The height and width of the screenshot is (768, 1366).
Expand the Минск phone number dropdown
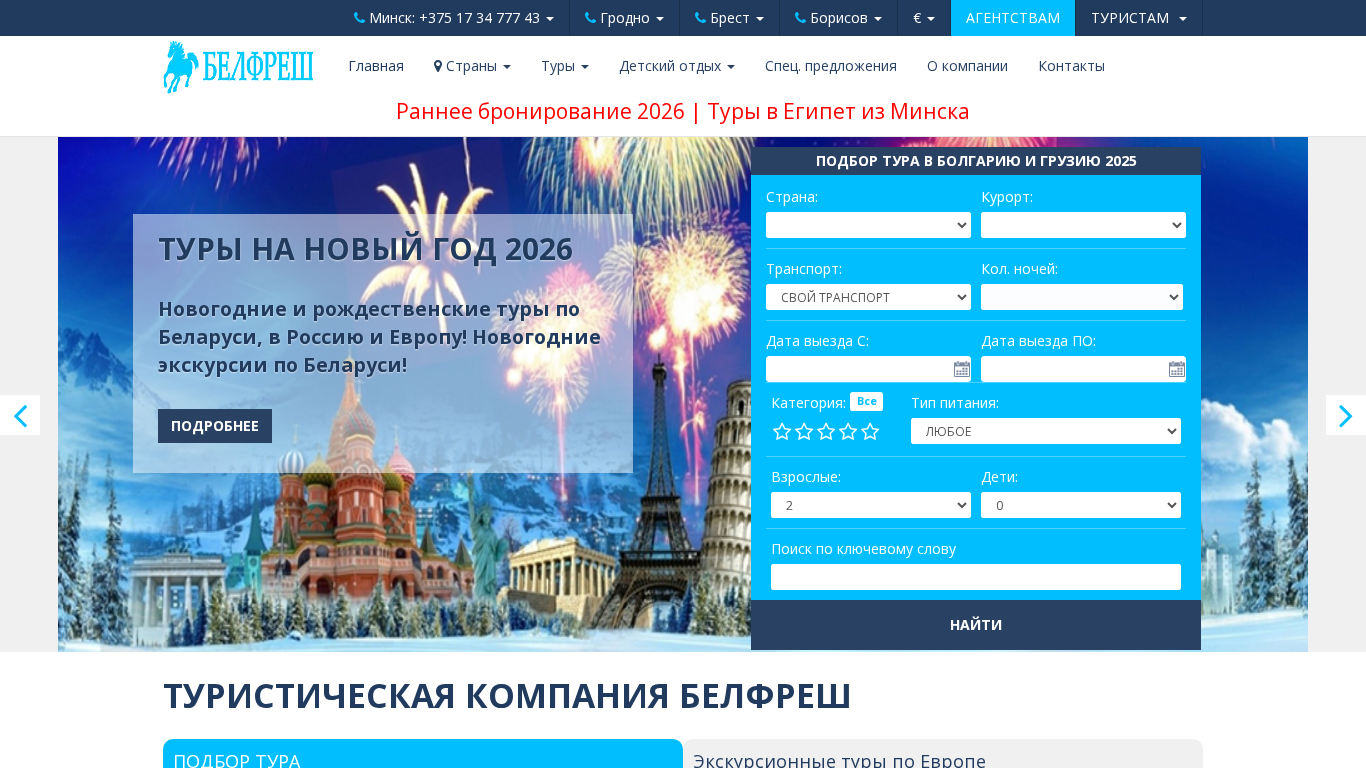(x=454, y=18)
